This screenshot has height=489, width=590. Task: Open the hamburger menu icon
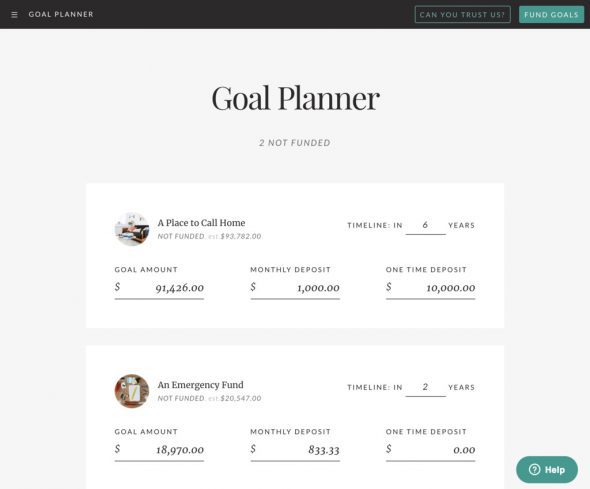pyautogui.click(x=14, y=15)
